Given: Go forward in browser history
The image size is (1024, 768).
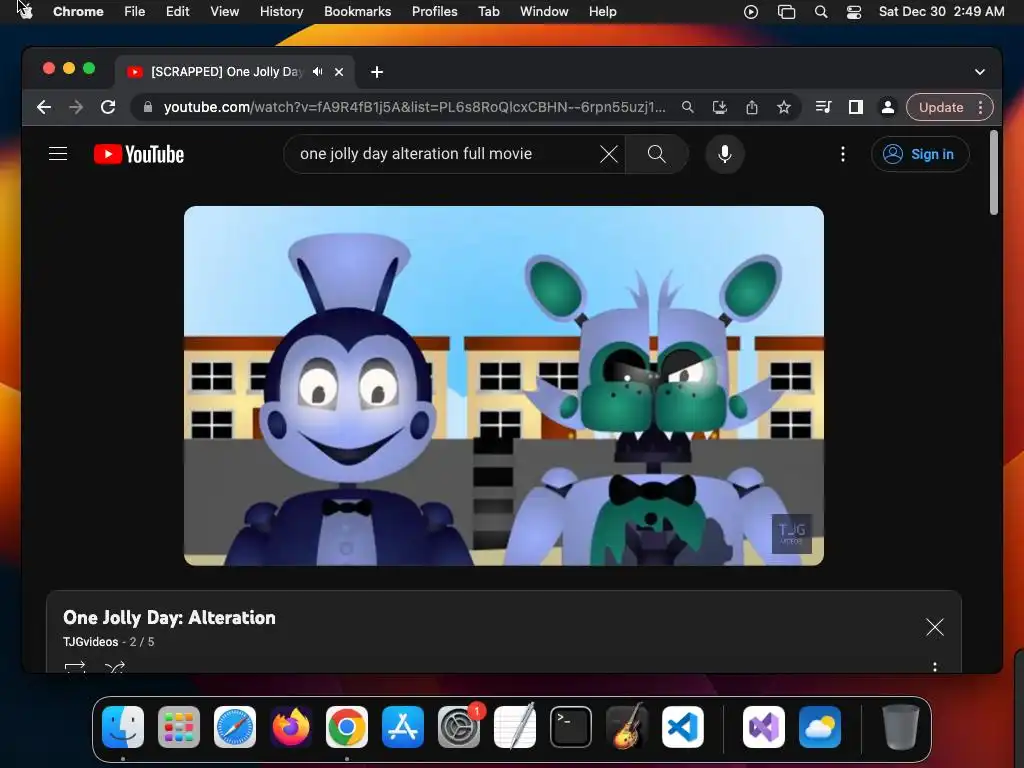Looking at the screenshot, I should (76, 107).
